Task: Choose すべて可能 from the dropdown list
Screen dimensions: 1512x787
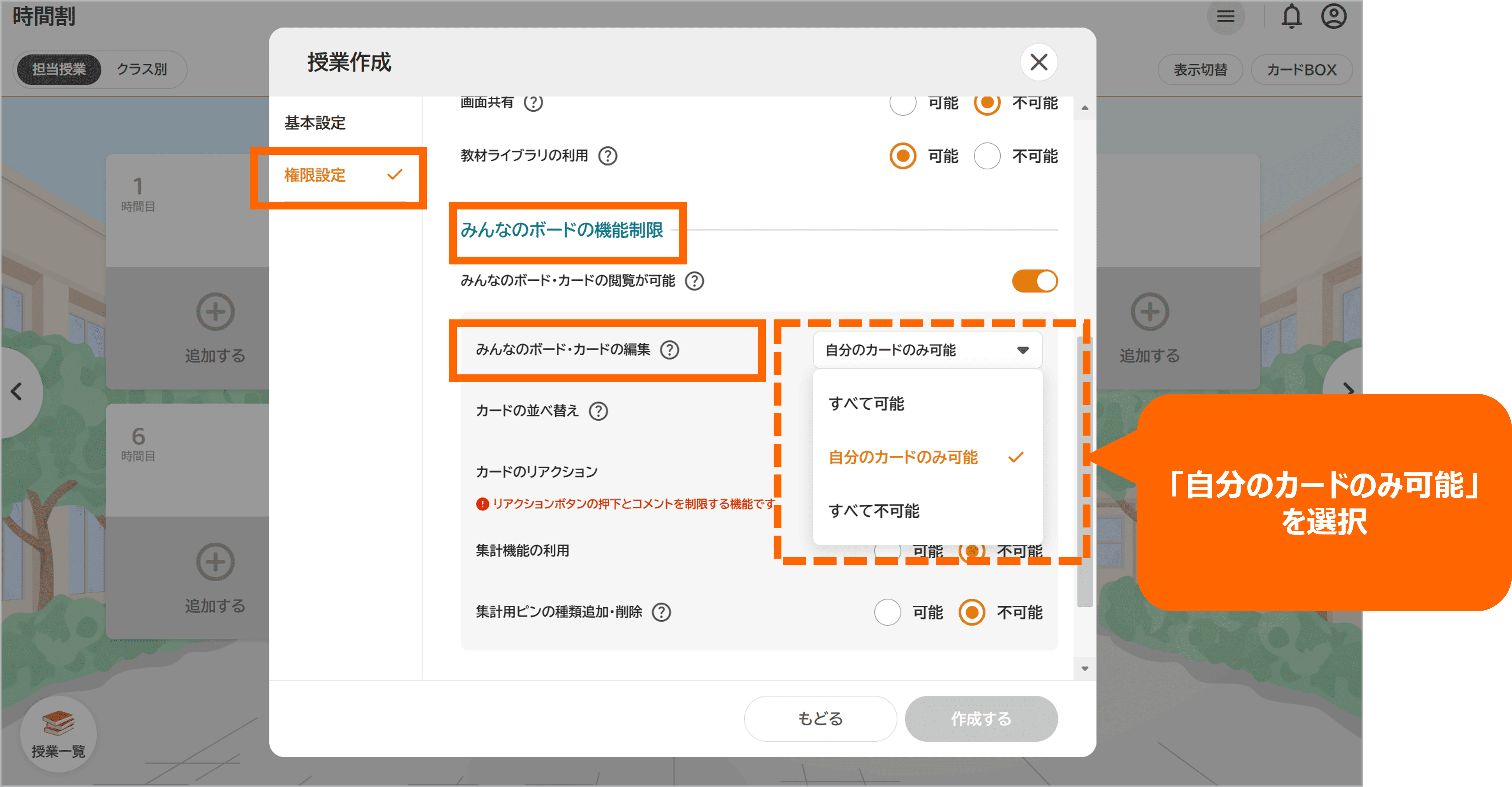Action: click(866, 404)
